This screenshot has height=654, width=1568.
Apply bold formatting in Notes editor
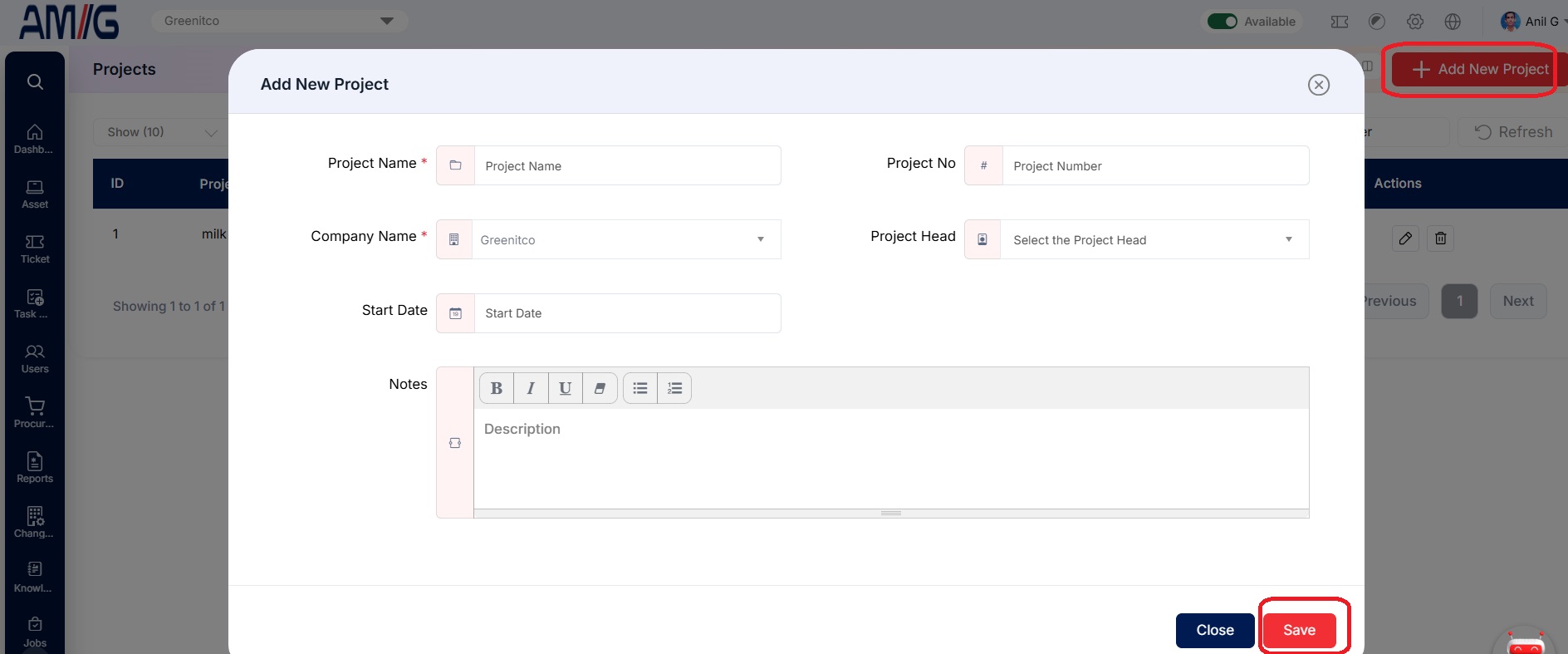pyautogui.click(x=497, y=388)
